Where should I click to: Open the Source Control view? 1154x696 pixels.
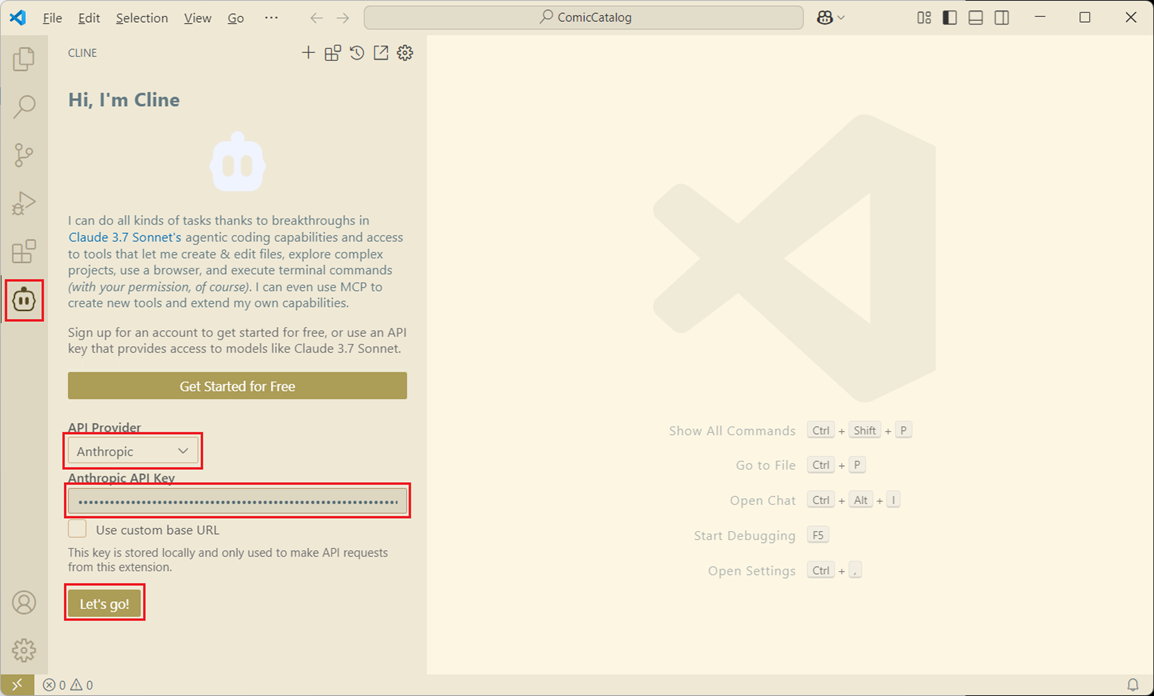tap(24, 154)
